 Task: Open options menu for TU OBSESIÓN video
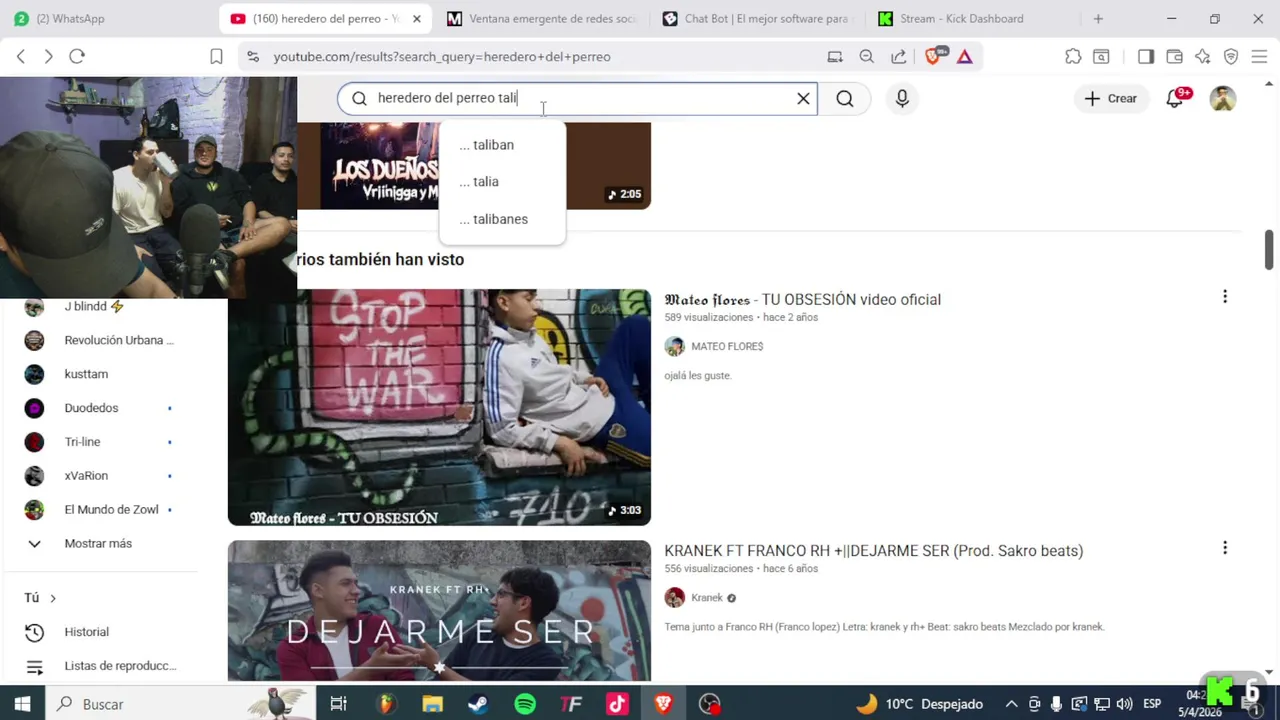coord(1225,297)
